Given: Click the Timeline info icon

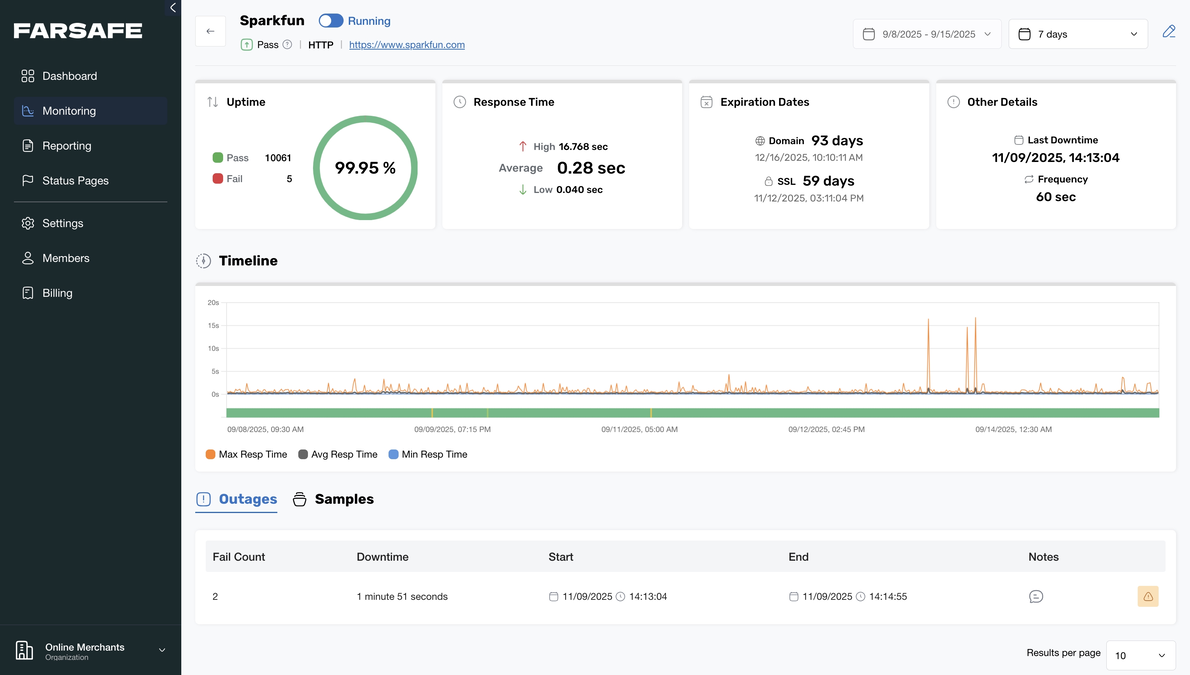Looking at the screenshot, I should (x=203, y=260).
